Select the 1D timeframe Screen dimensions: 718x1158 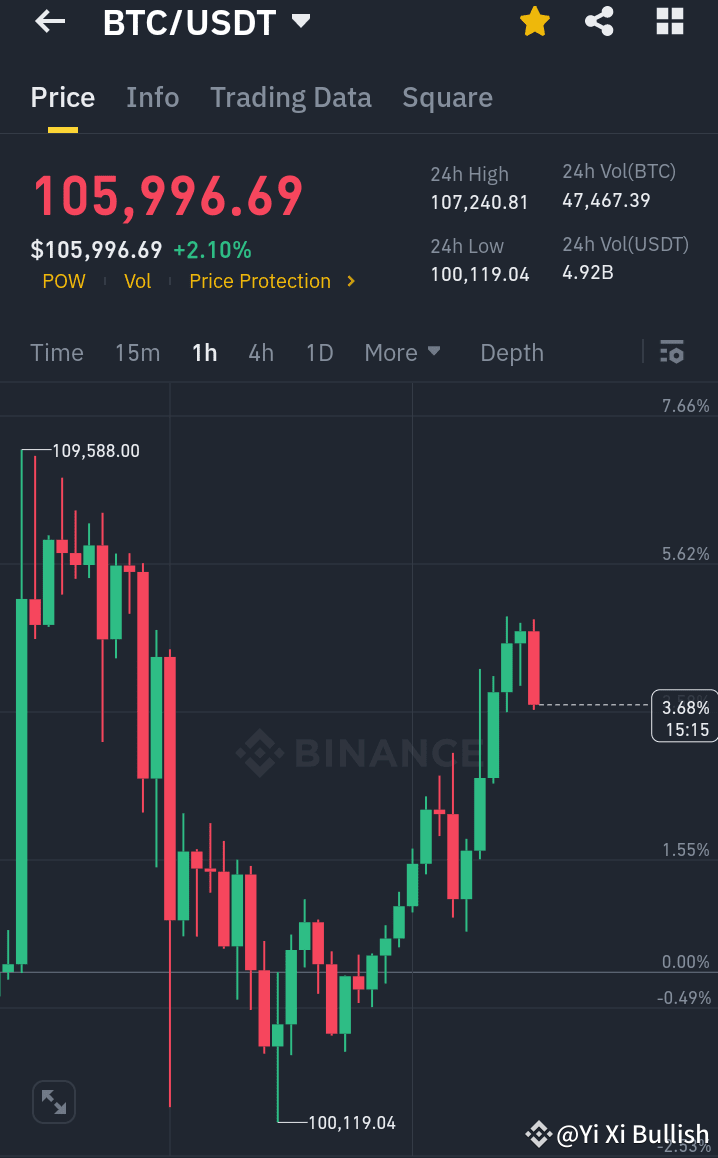pyautogui.click(x=319, y=352)
